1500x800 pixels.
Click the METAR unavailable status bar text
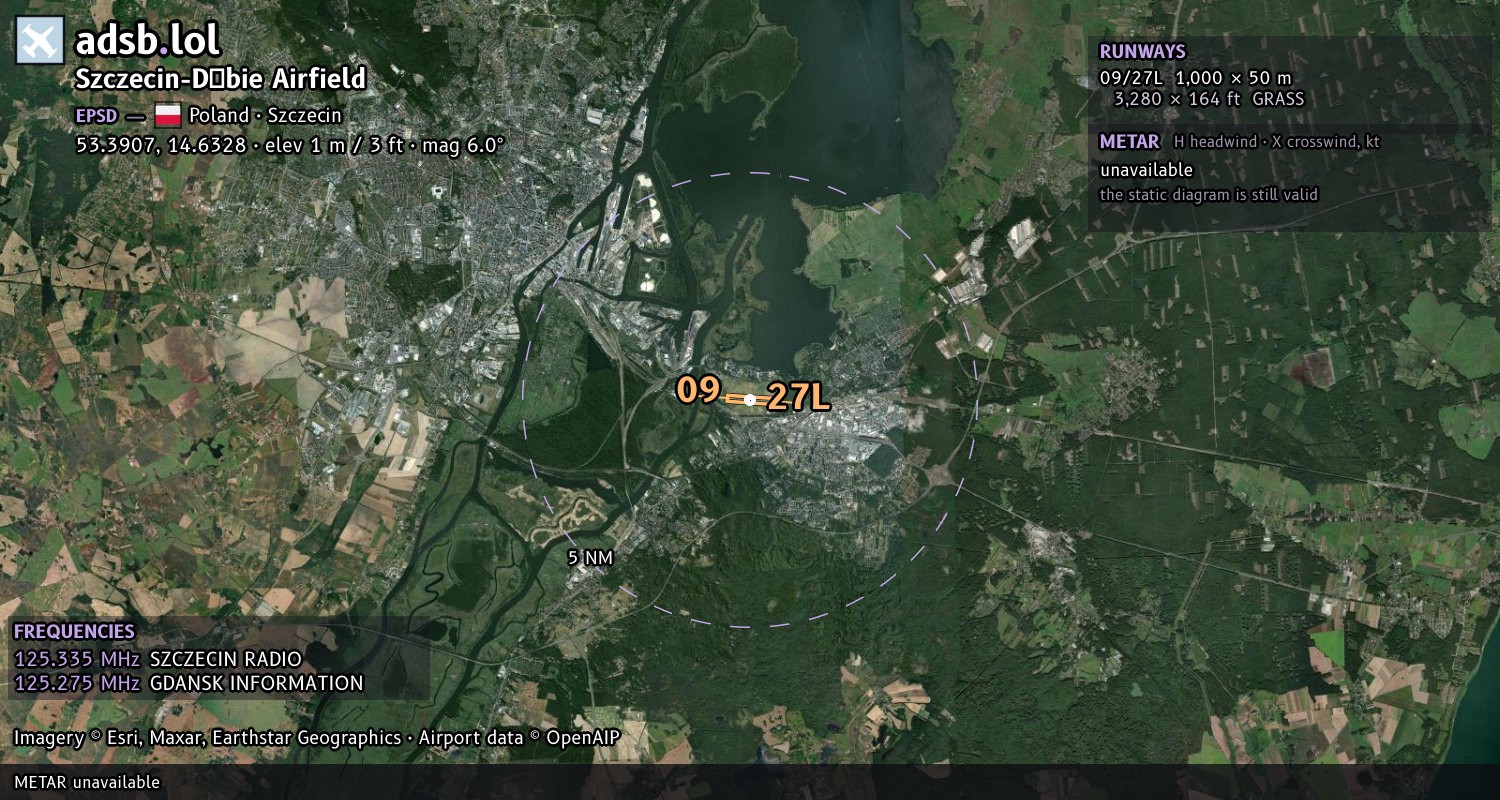point(87,782)
